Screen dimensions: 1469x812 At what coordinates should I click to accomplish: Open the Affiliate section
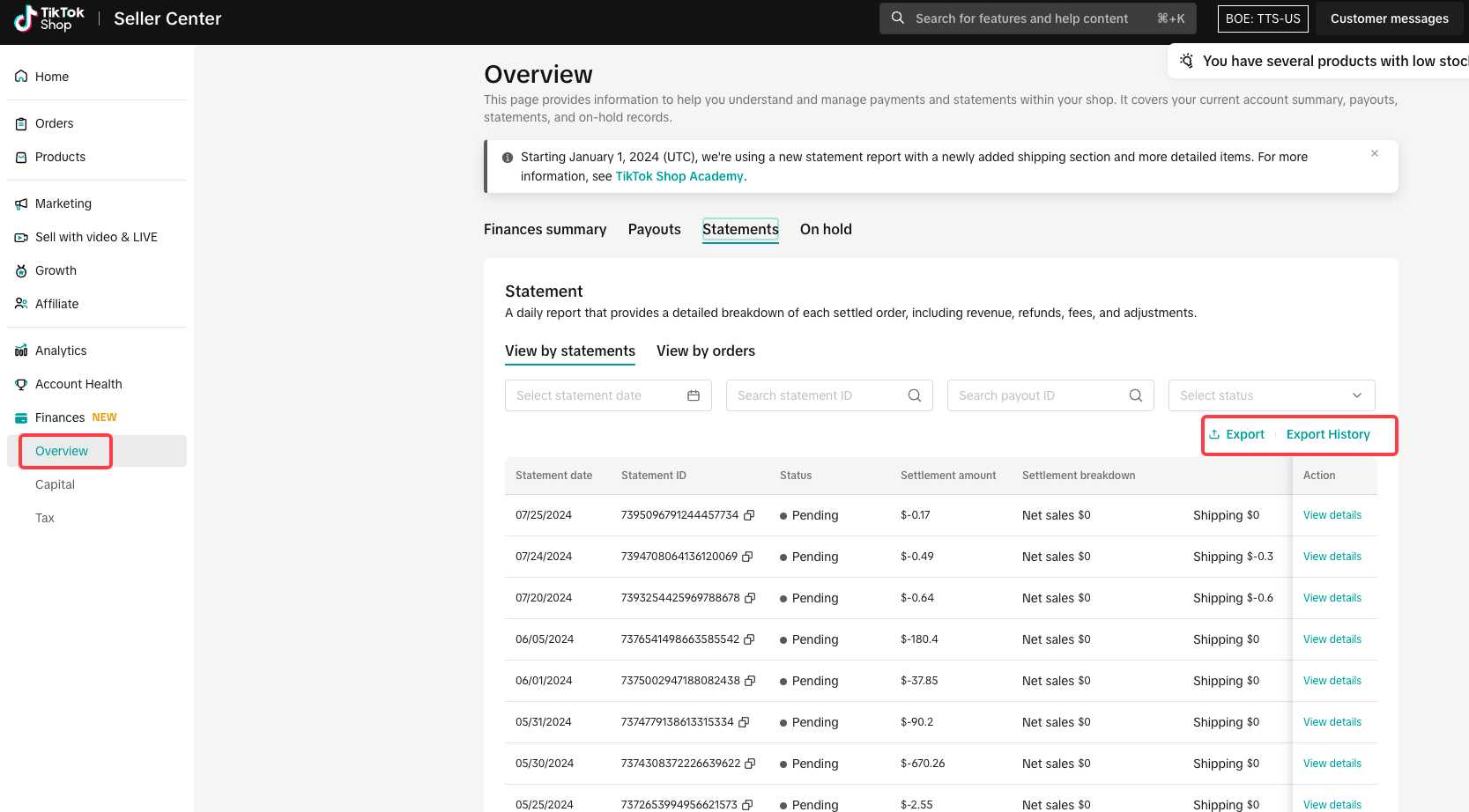[x=56, y=304]
